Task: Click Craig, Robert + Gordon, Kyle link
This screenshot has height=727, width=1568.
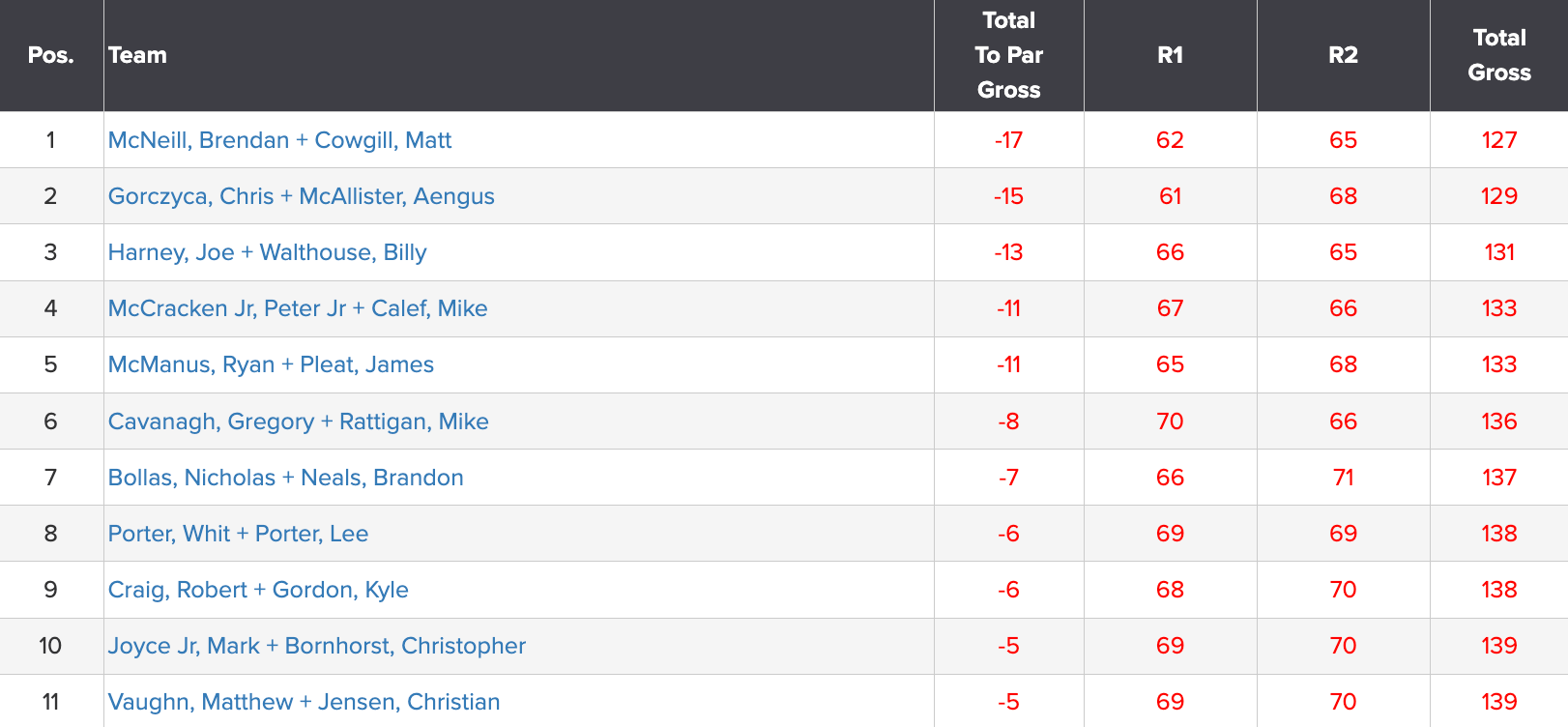Action: click(x=258, y=590)
